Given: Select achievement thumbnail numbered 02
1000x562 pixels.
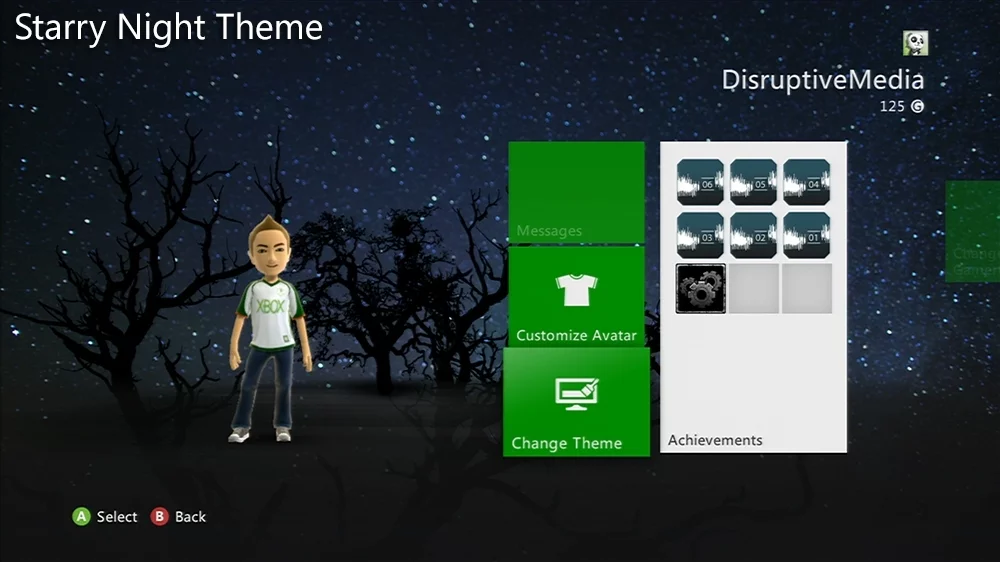Looking at the screenshot, I should (x=753, y=235).
